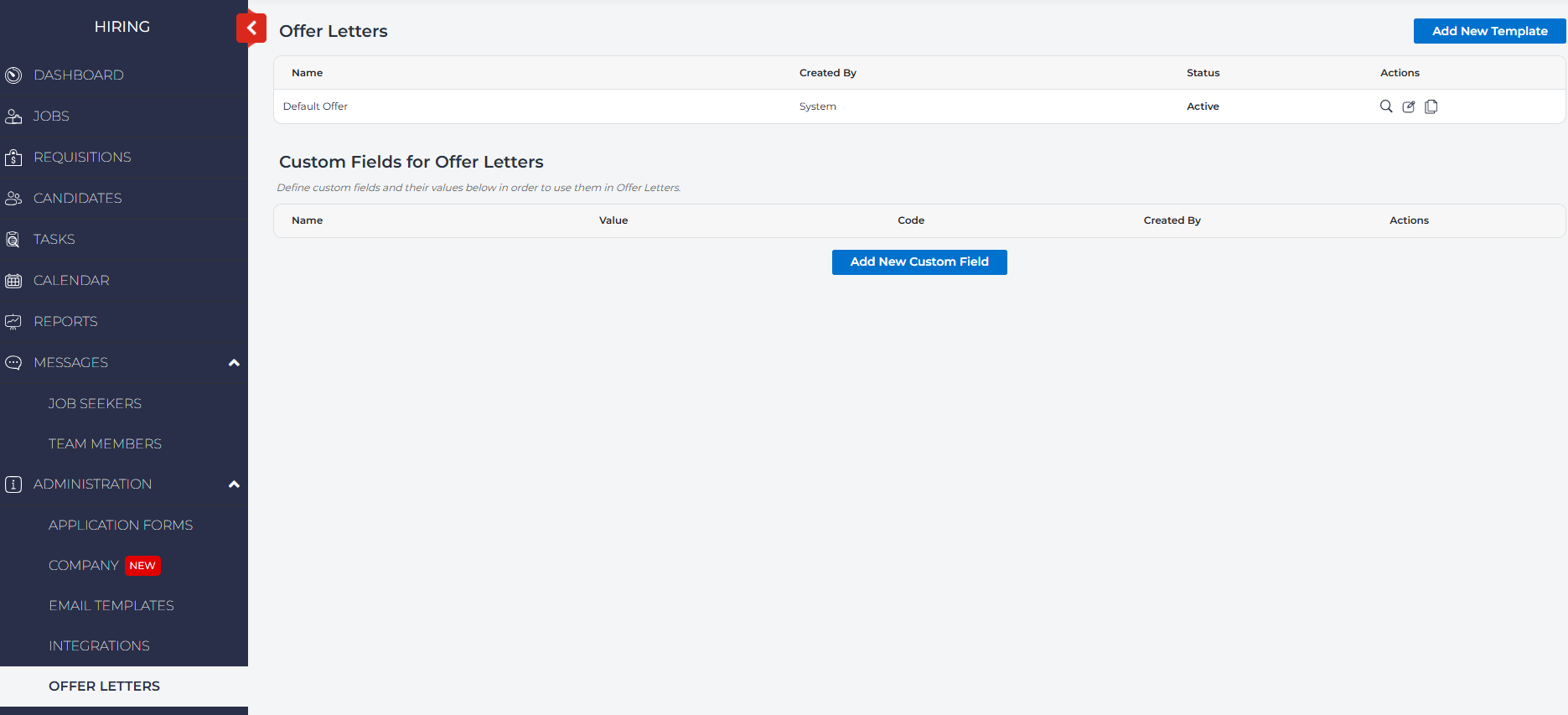This screenshot has width=1568, height=715.
Task: Click the Jobs icon in sidebar
Action: point(13,117)
